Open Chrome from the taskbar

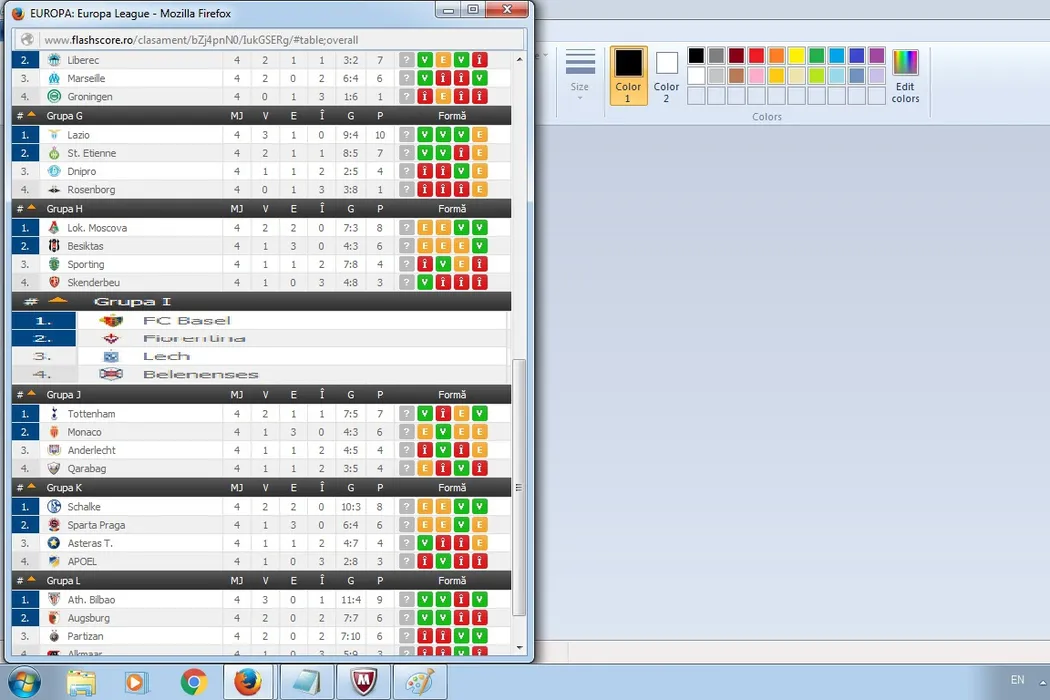tap(194, 682)
